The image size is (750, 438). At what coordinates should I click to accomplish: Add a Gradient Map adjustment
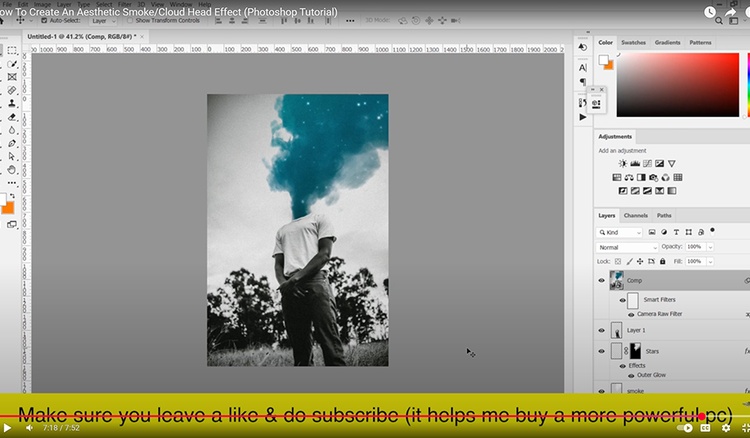click(x=672, y=191)
